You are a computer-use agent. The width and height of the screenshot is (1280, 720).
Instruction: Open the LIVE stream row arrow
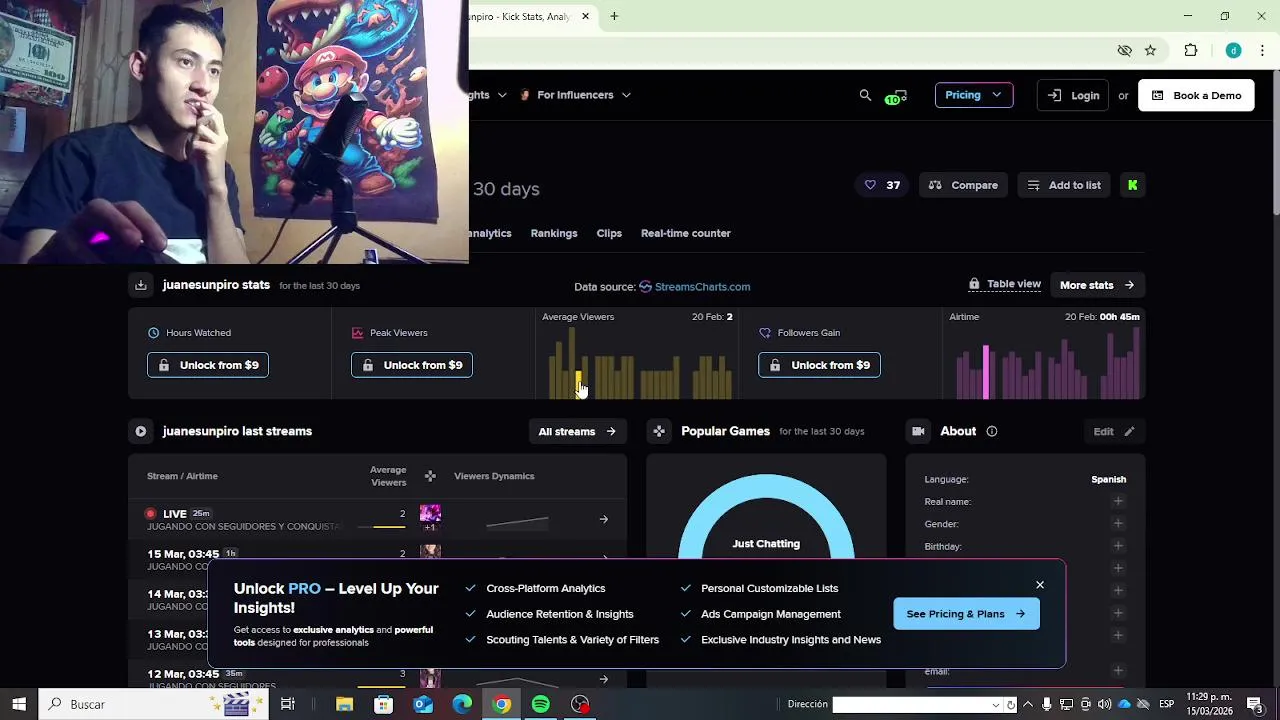click(x=603, y=519)
